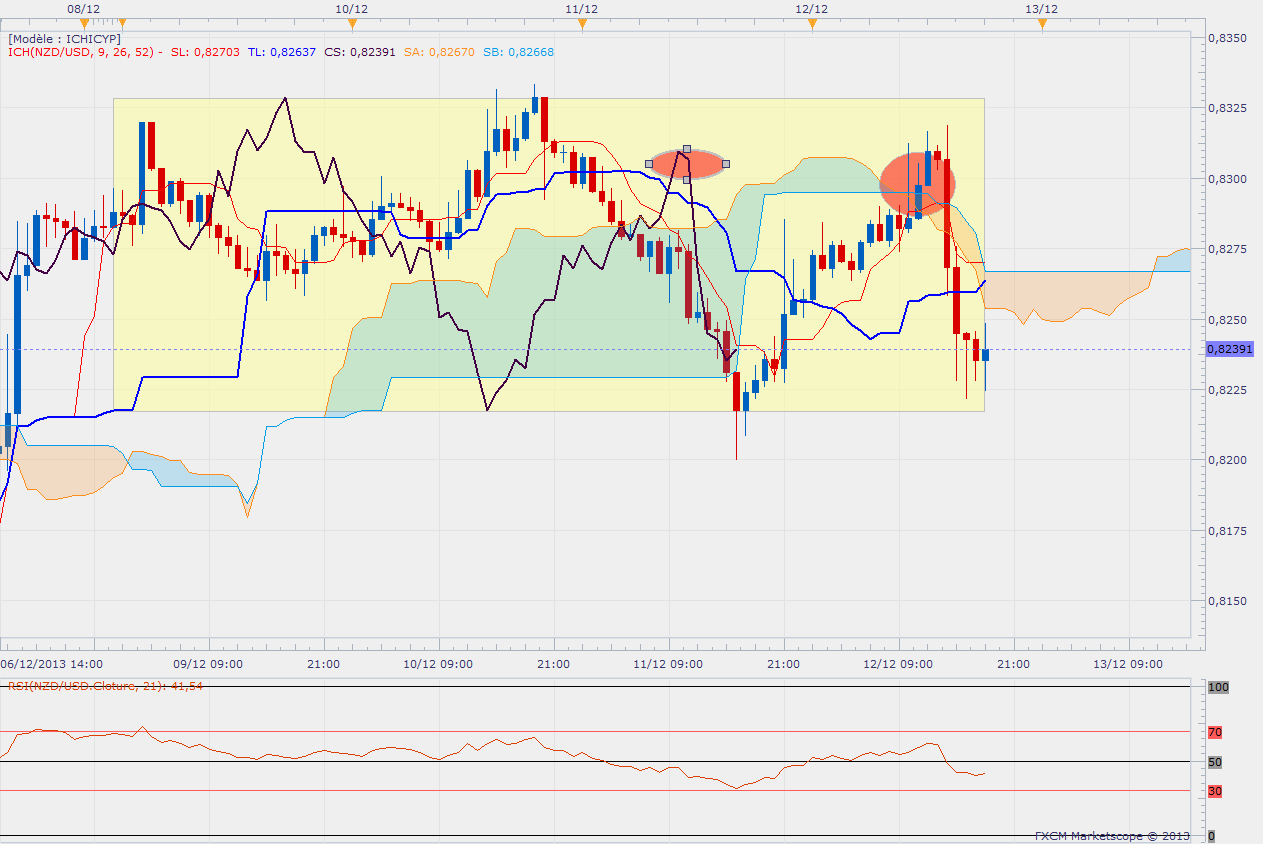Click the RSI level 70 label

click(x=1215, y=732)
